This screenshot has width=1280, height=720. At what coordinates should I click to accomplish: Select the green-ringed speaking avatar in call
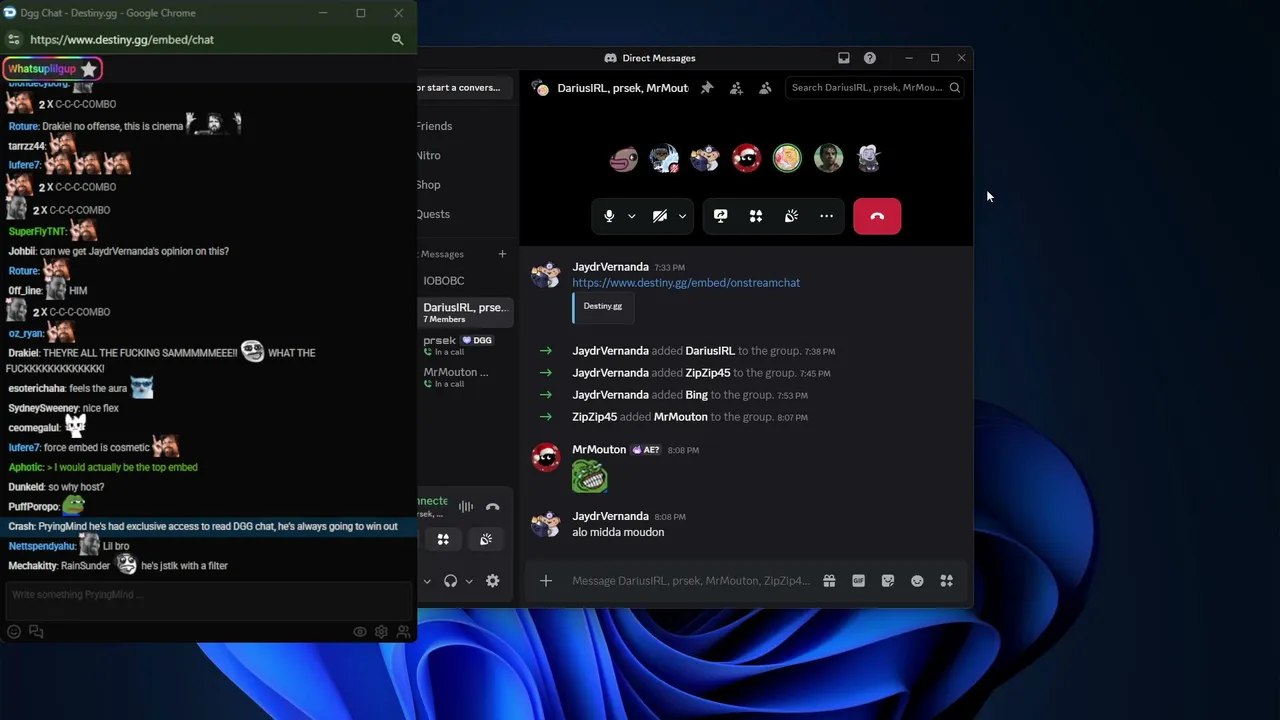tap(787, 158)
